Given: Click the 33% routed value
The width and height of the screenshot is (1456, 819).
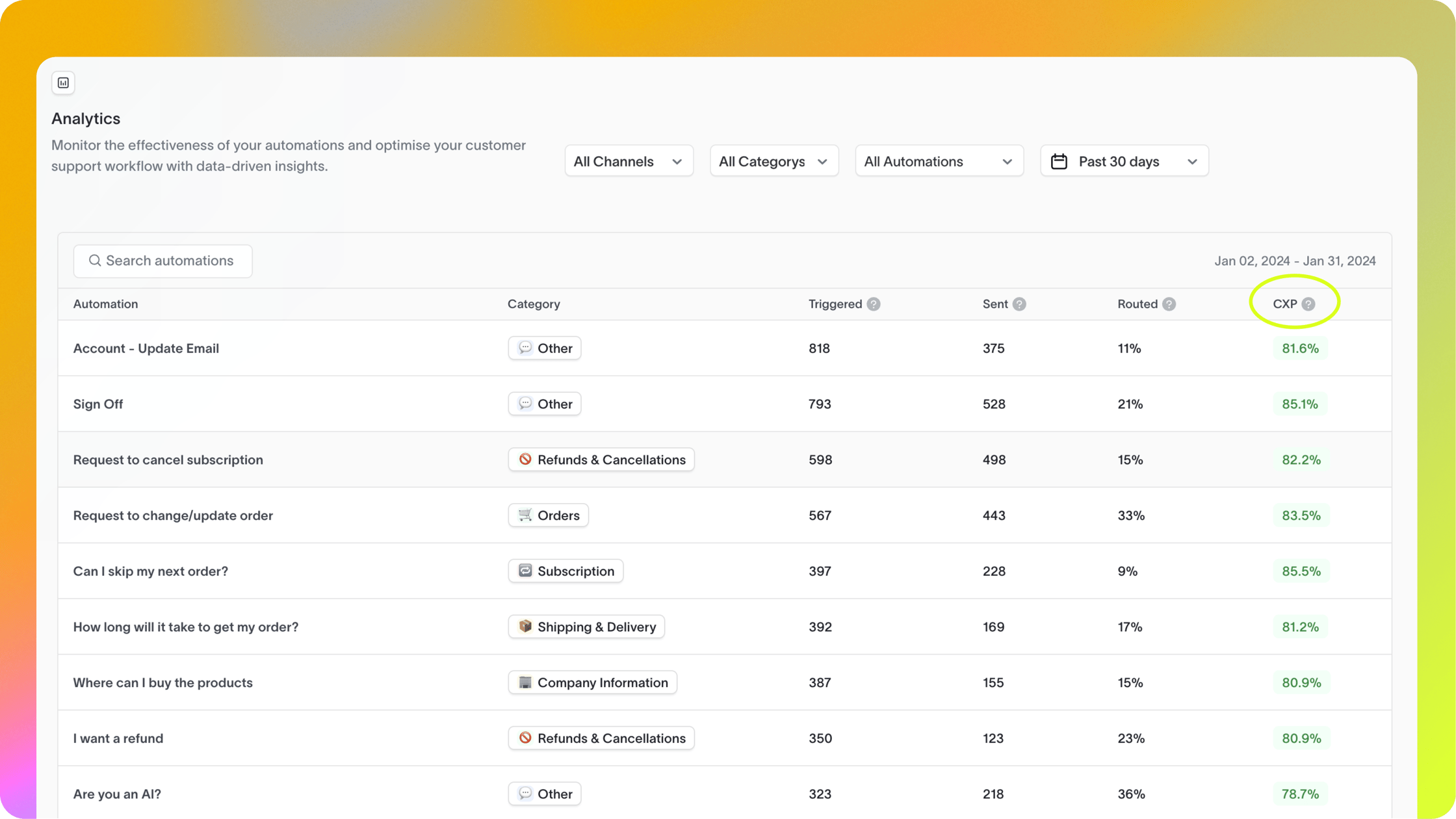Looking at the screenshot, I should [x=1131, y=515].
